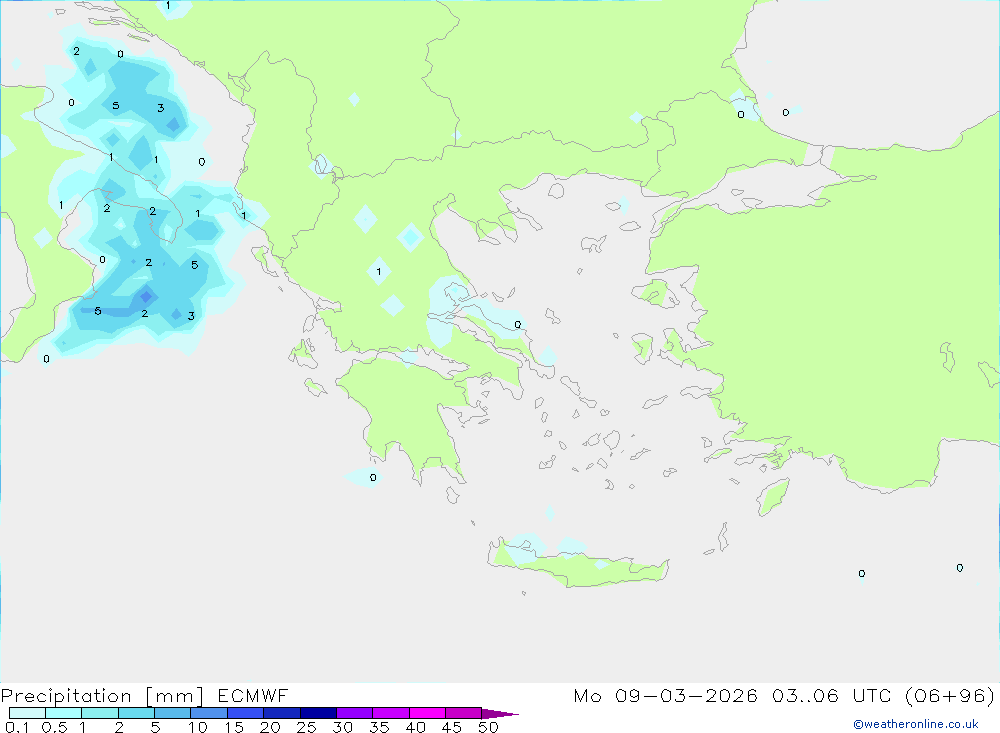This screenshot has width=1000, height=733.
Task: Pick the swatch between 45 and 50
Action: [464, 713]
